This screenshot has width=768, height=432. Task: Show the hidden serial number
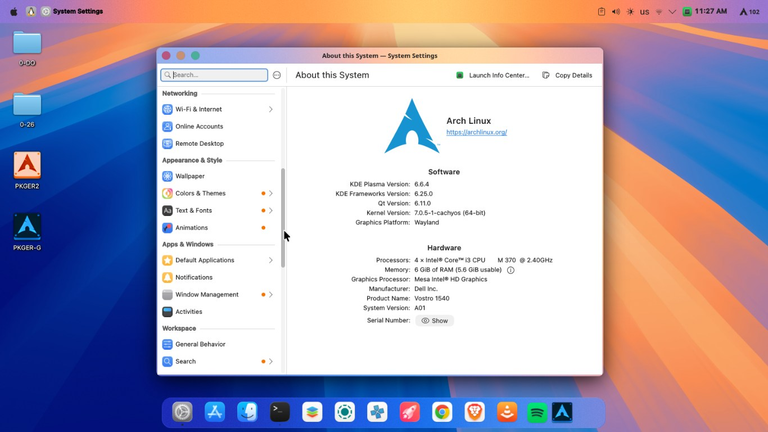[434, 321]
